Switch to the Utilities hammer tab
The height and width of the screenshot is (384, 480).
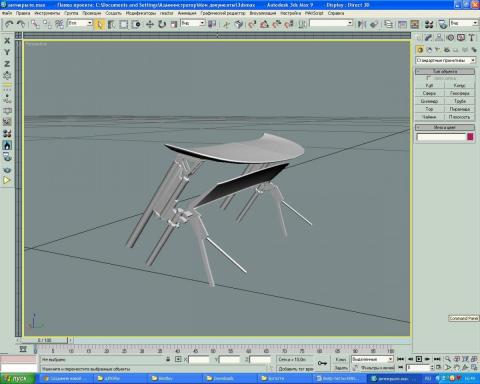[x=472, y=38]
